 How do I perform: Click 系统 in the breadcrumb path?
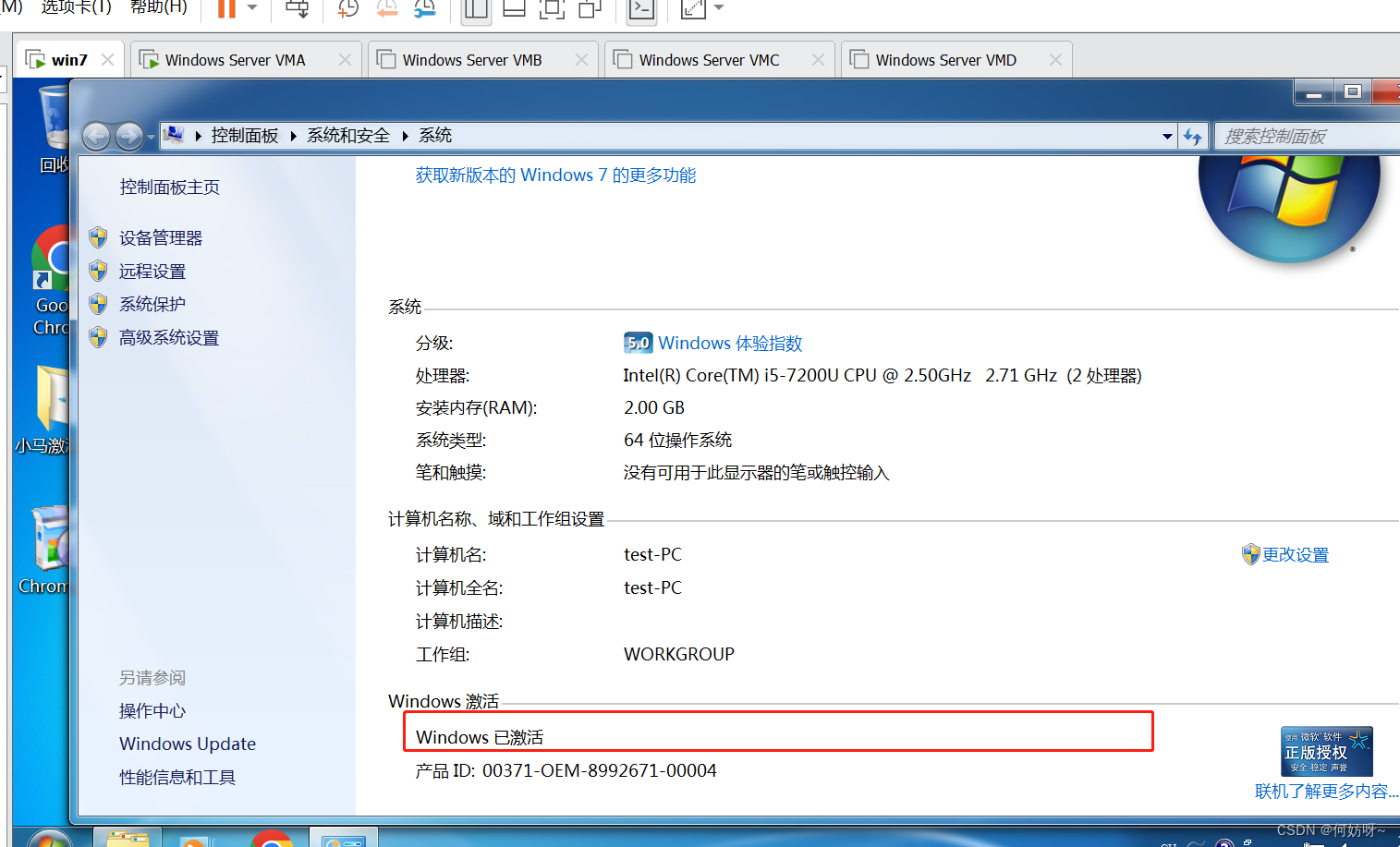(435, 136)
